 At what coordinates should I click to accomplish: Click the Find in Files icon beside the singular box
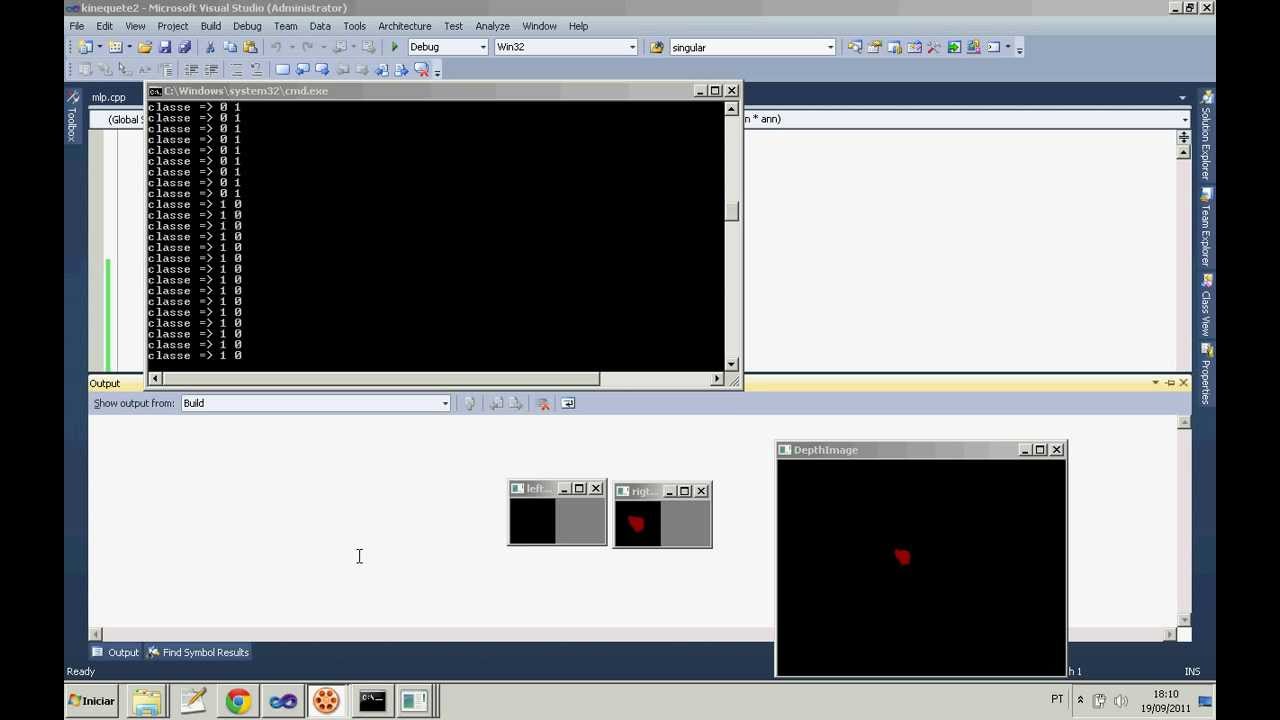657,47
